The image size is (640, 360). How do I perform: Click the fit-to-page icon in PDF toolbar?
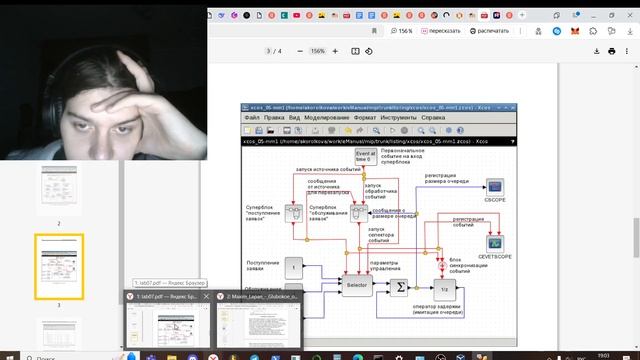[x=355, y=51]
